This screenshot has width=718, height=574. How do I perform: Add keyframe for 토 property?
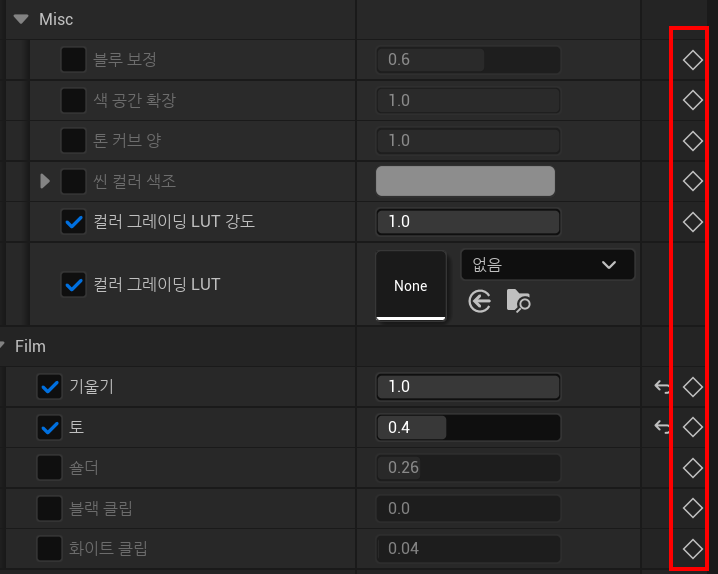pos(692,427)
